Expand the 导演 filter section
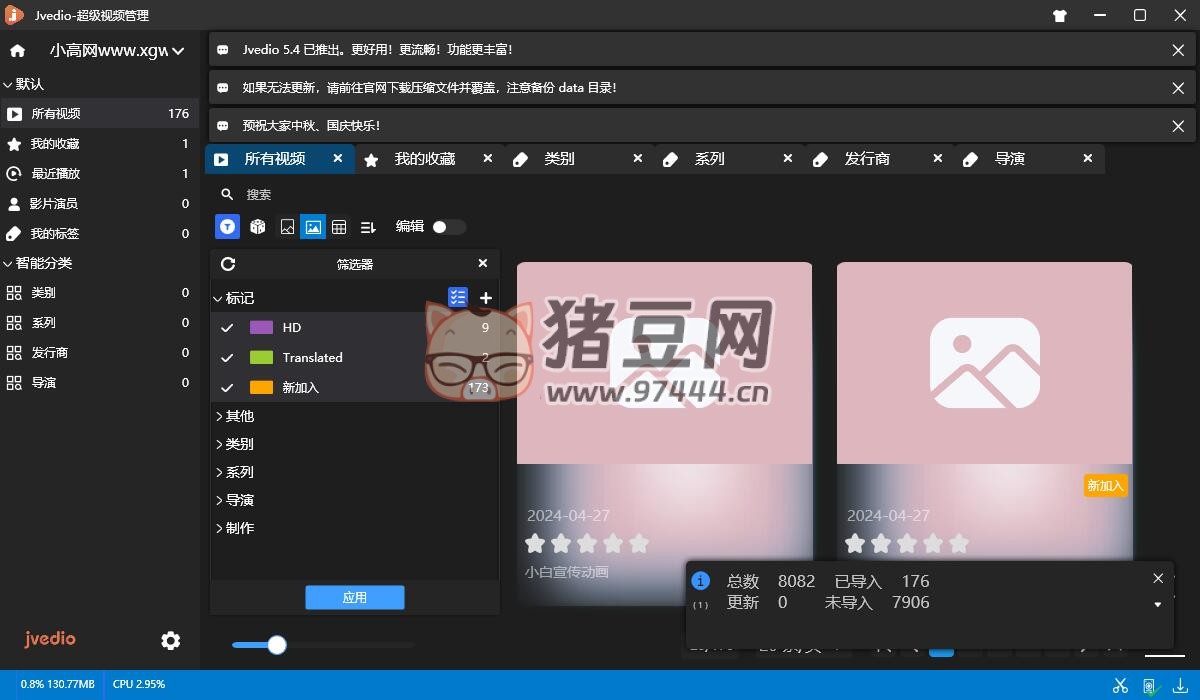 [x=236, y=500]
